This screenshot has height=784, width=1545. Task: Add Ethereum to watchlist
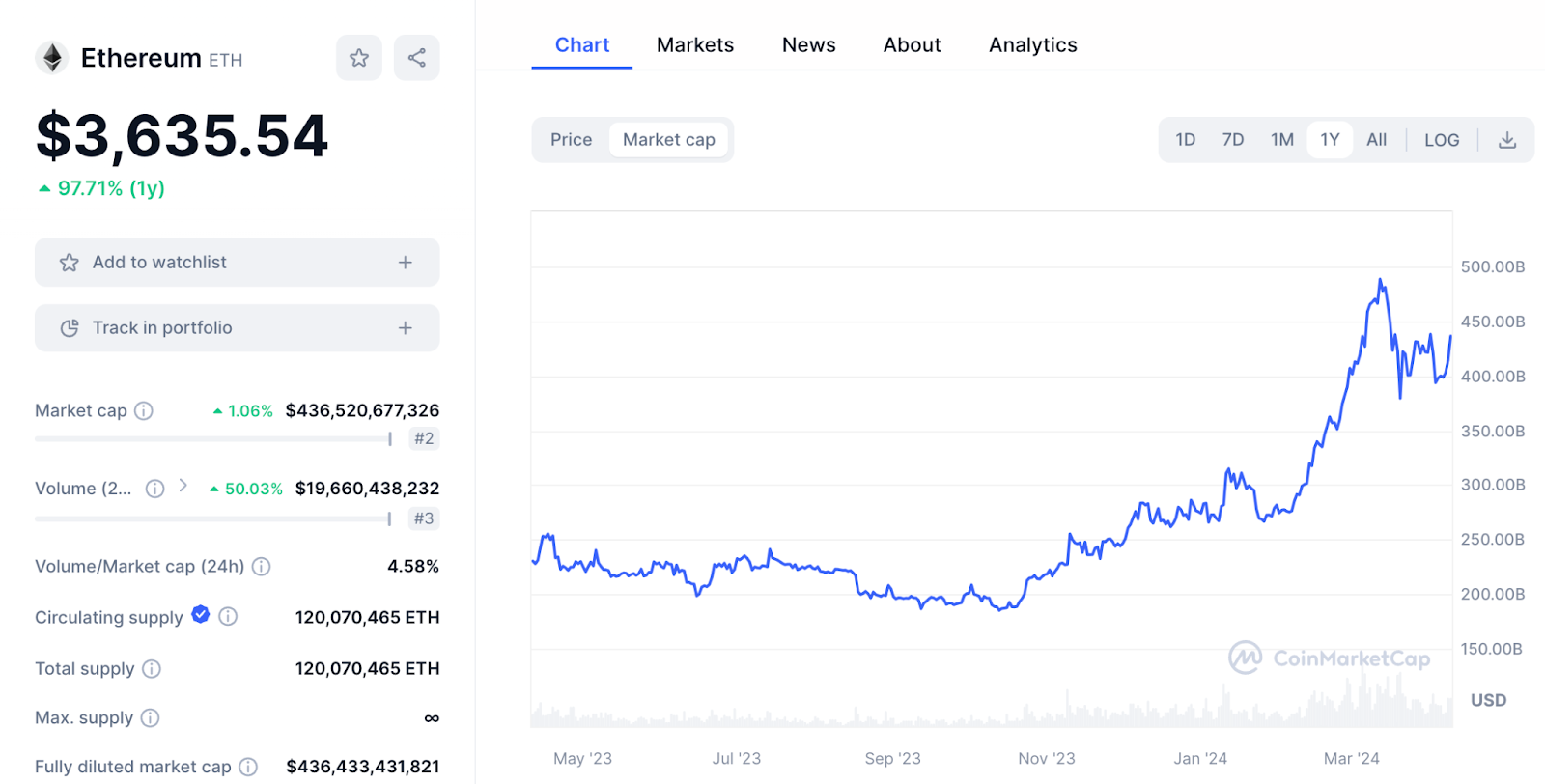point(238,263)
